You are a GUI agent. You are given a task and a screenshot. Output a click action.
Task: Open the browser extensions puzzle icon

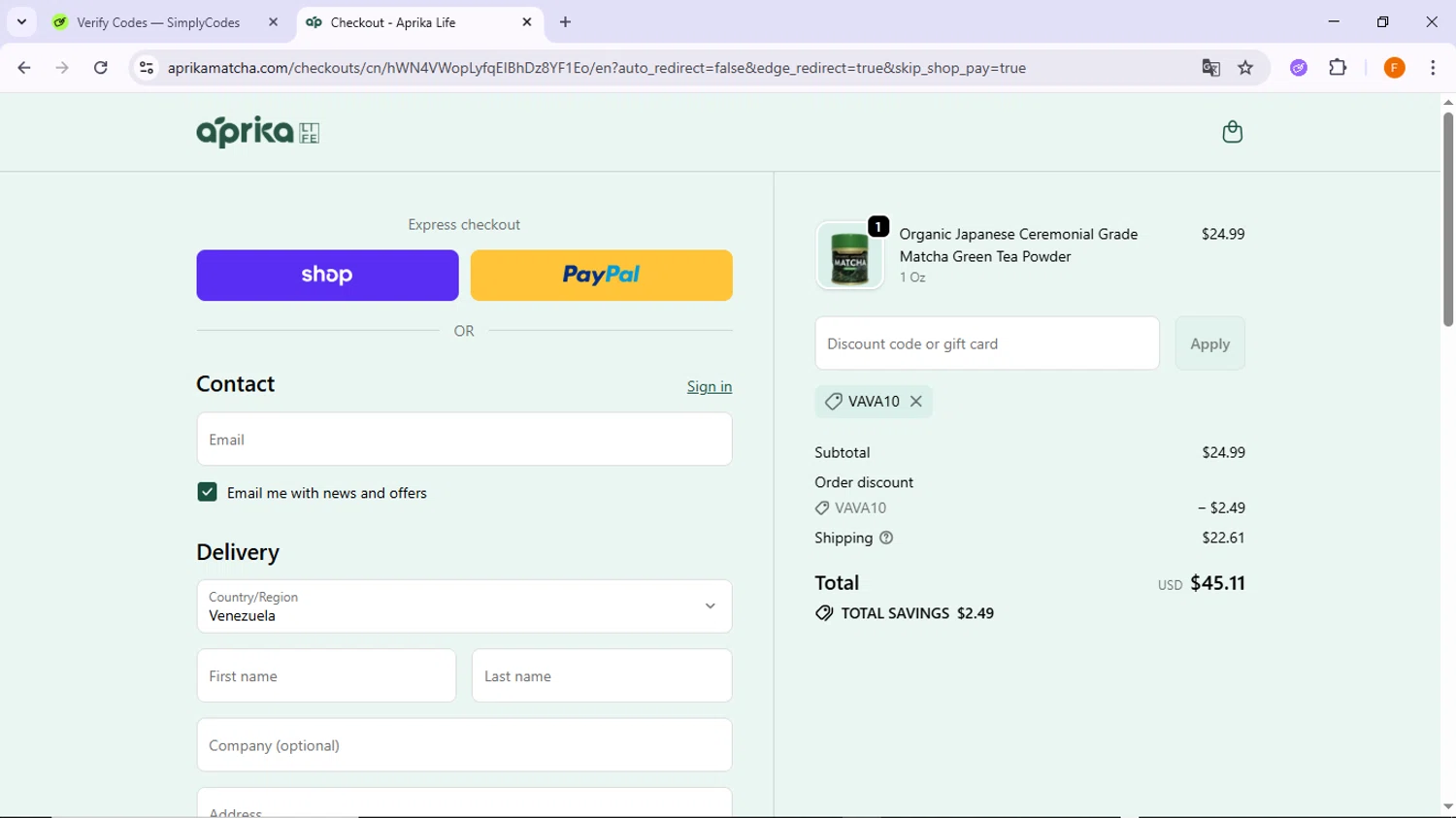pyautogui.click(x=1338, y=68)
